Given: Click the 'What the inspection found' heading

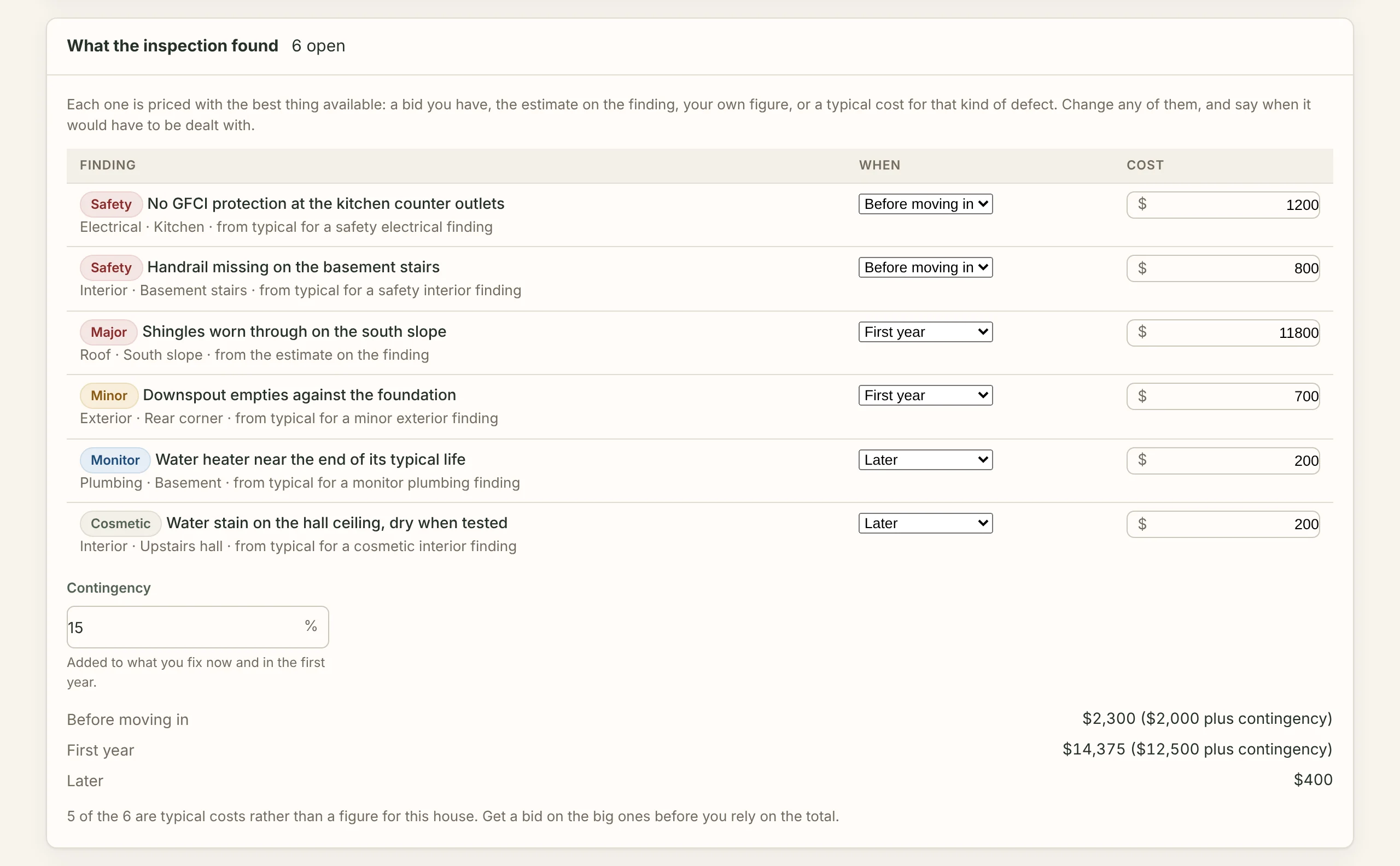Looking at the screenshot, I should 172,46.
